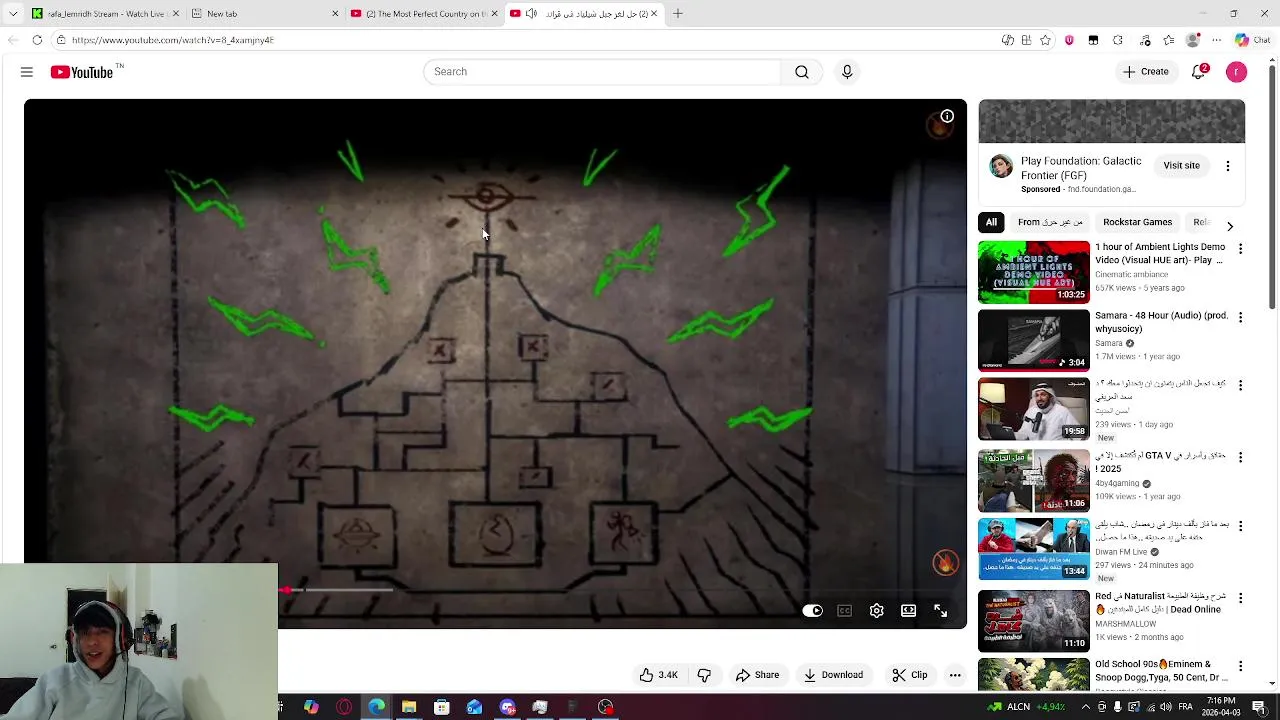
Task: Open YouTube notifications bell
Action: [1199, 72]
